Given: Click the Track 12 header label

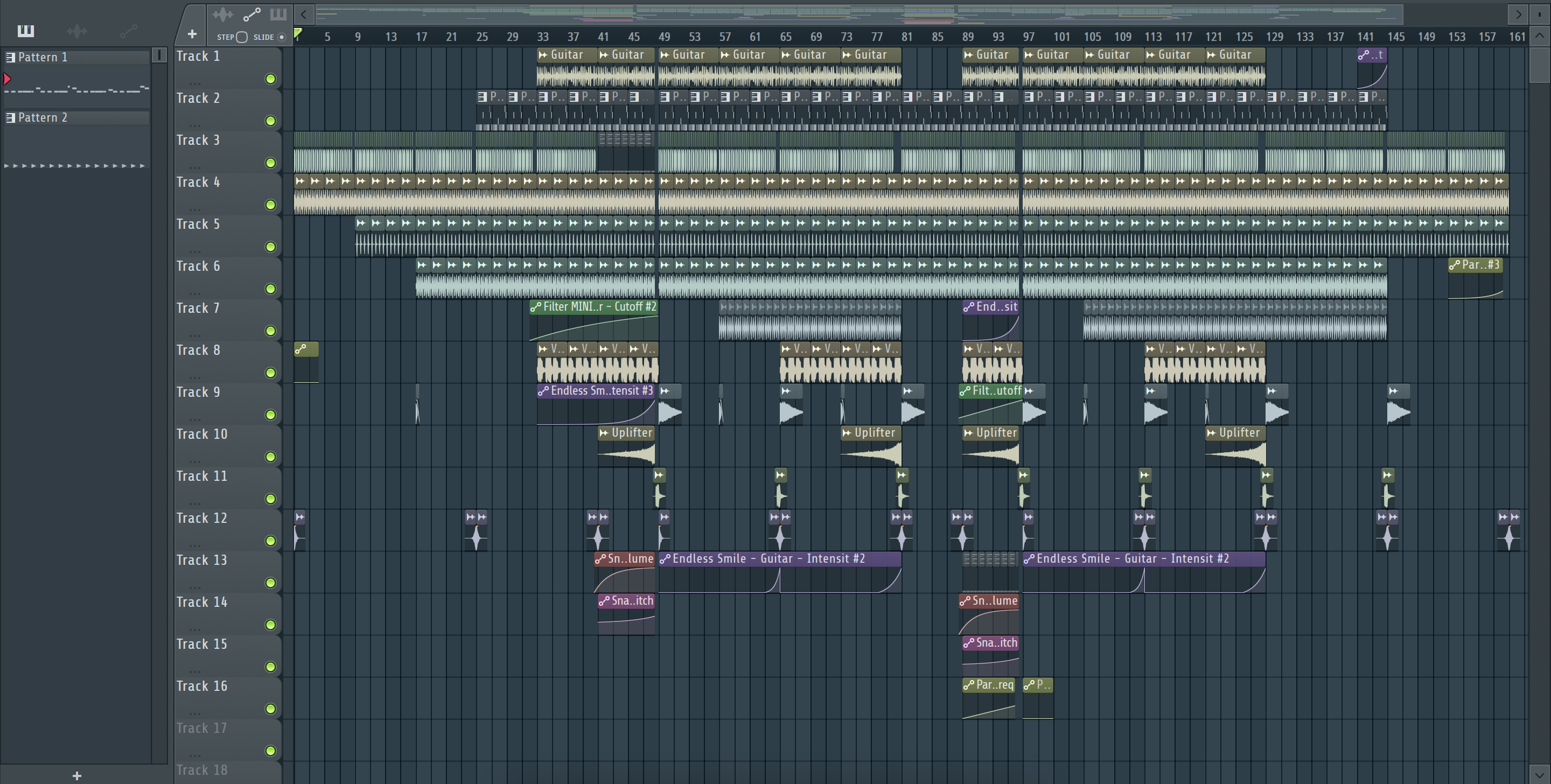Looking at the screenshot, I should (202, 519).
